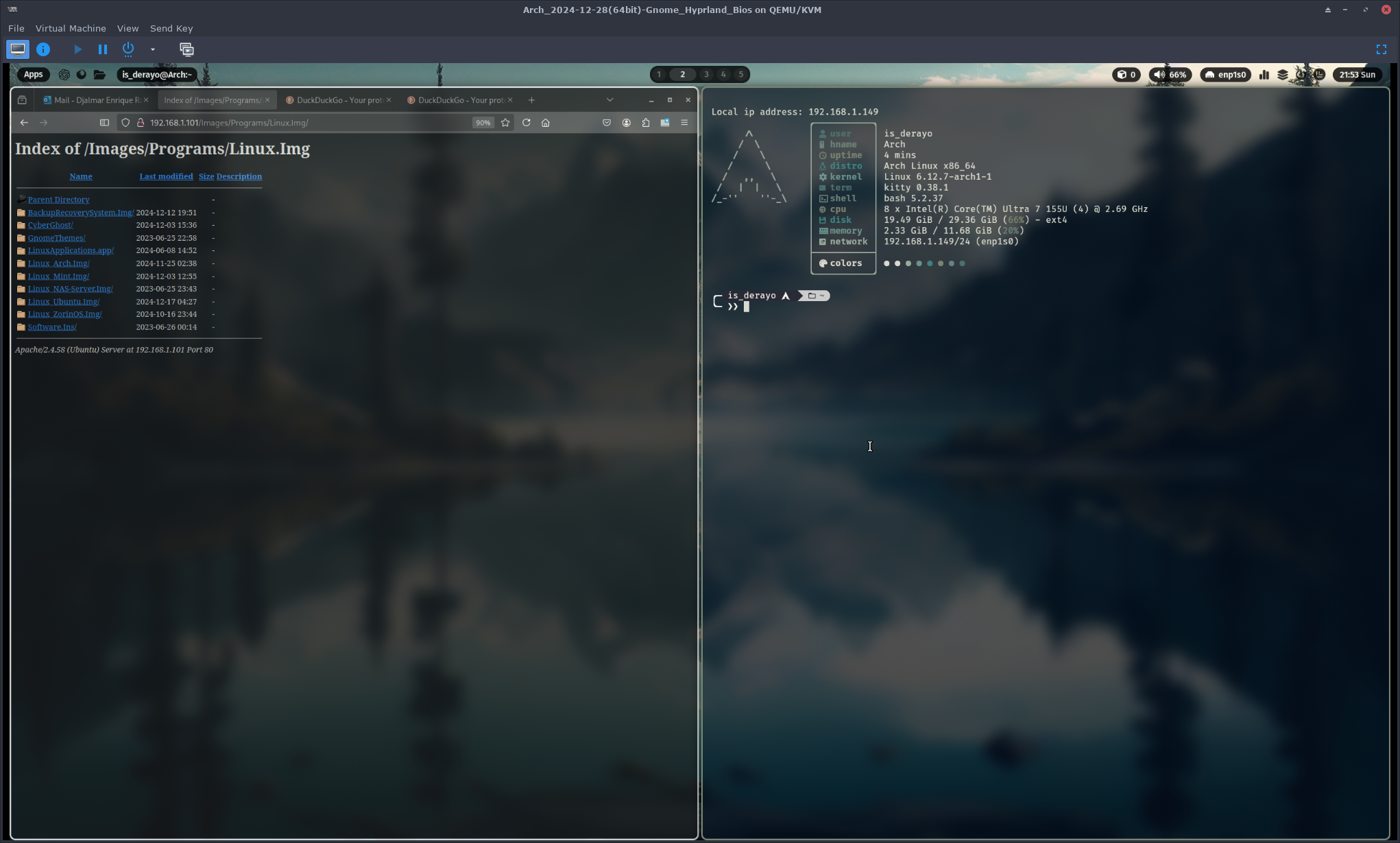The width and height of the screenshot is (1400, 843).
Task: Reload the Firefox page
Action: tap(526, 123)
